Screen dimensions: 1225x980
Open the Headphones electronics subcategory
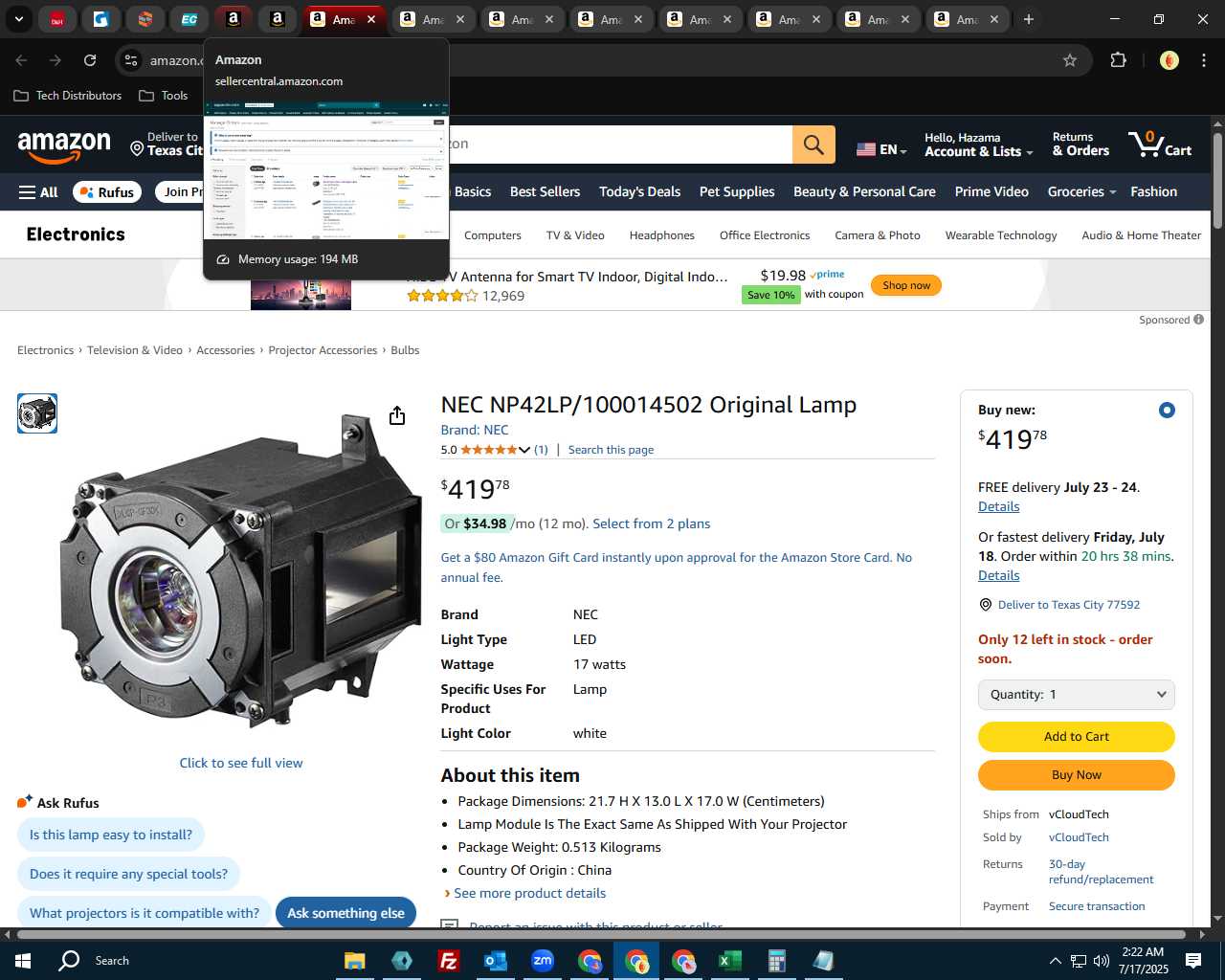(662, 235)
